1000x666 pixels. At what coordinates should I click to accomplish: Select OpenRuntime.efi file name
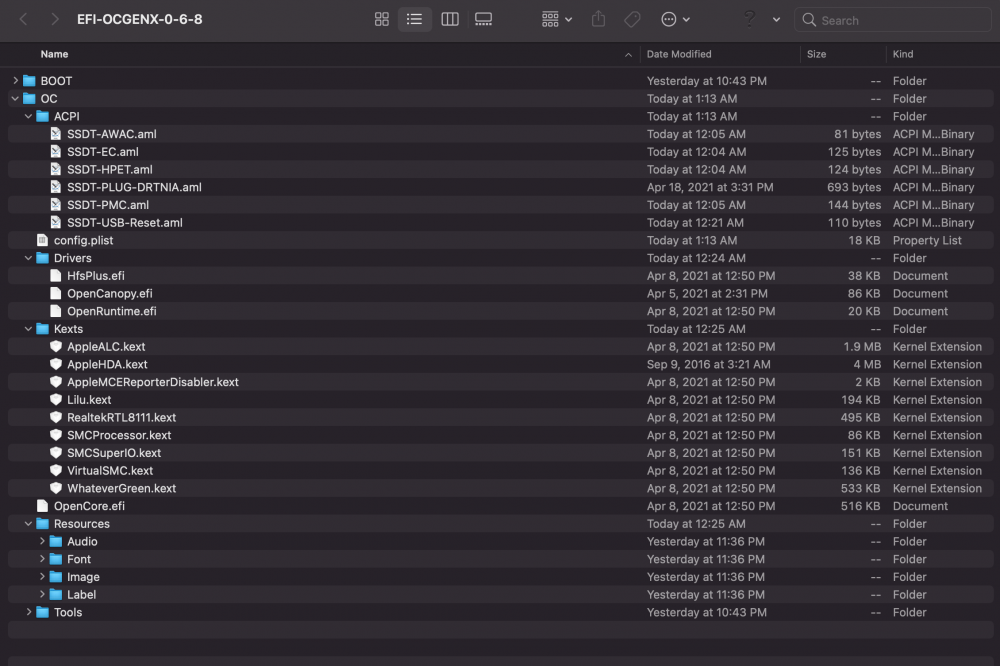tap(112, 311)
